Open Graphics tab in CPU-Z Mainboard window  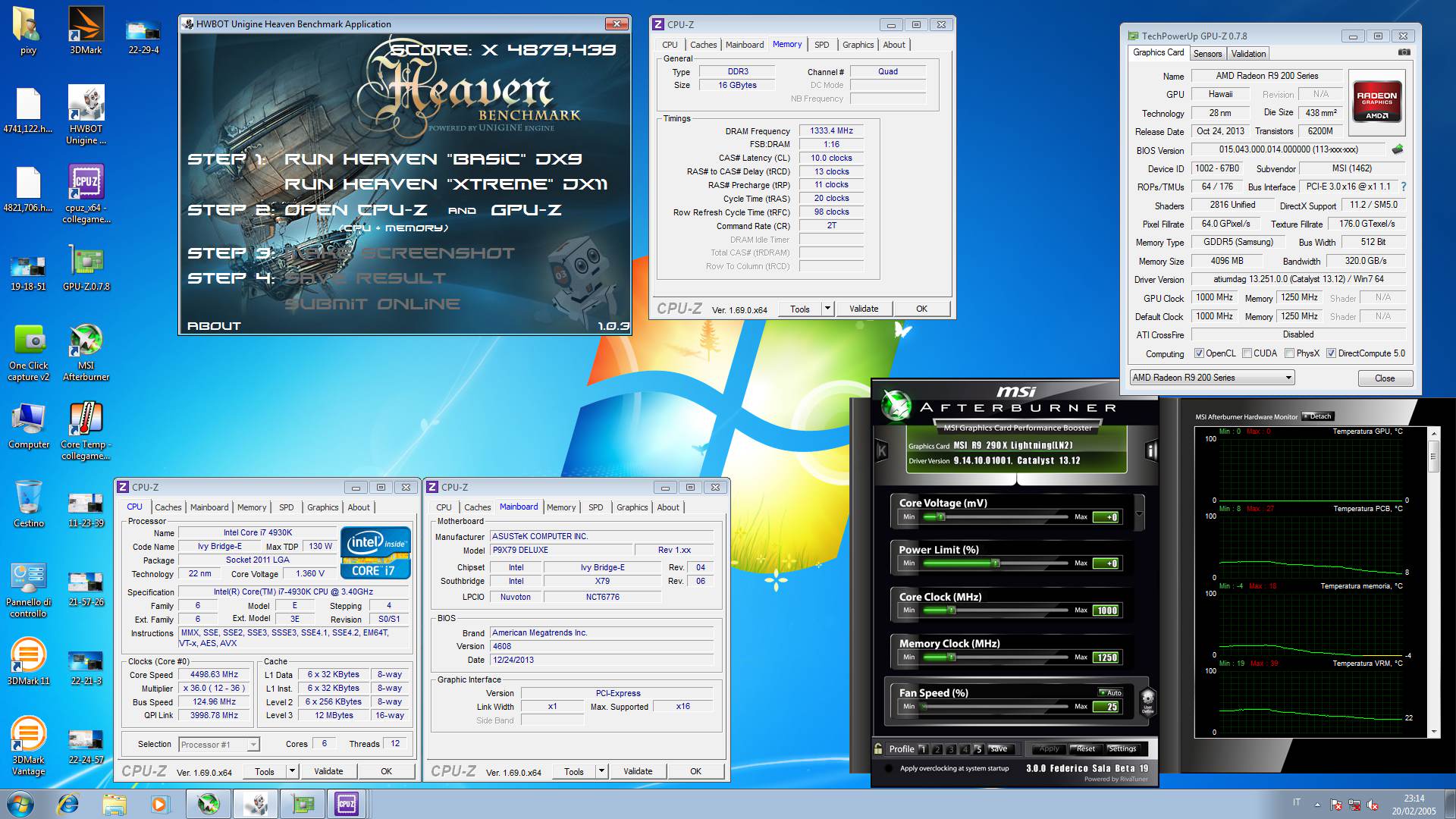pyautogui.click(x=632, y=507)
